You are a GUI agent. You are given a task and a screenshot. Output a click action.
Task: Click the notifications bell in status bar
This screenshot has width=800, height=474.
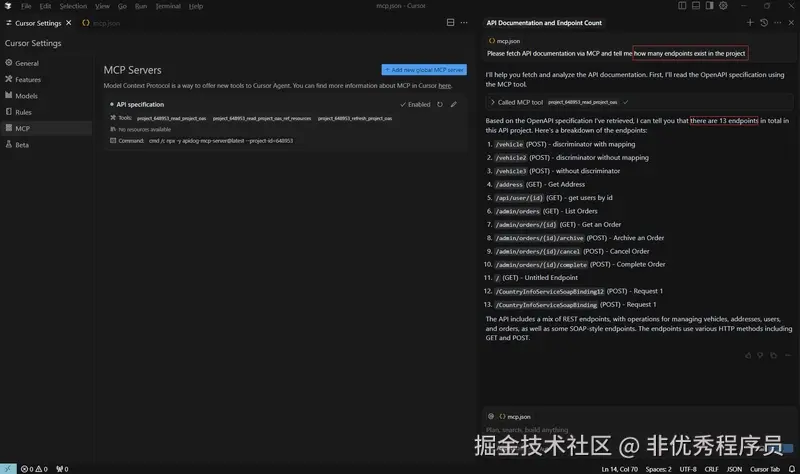(792, 469)
